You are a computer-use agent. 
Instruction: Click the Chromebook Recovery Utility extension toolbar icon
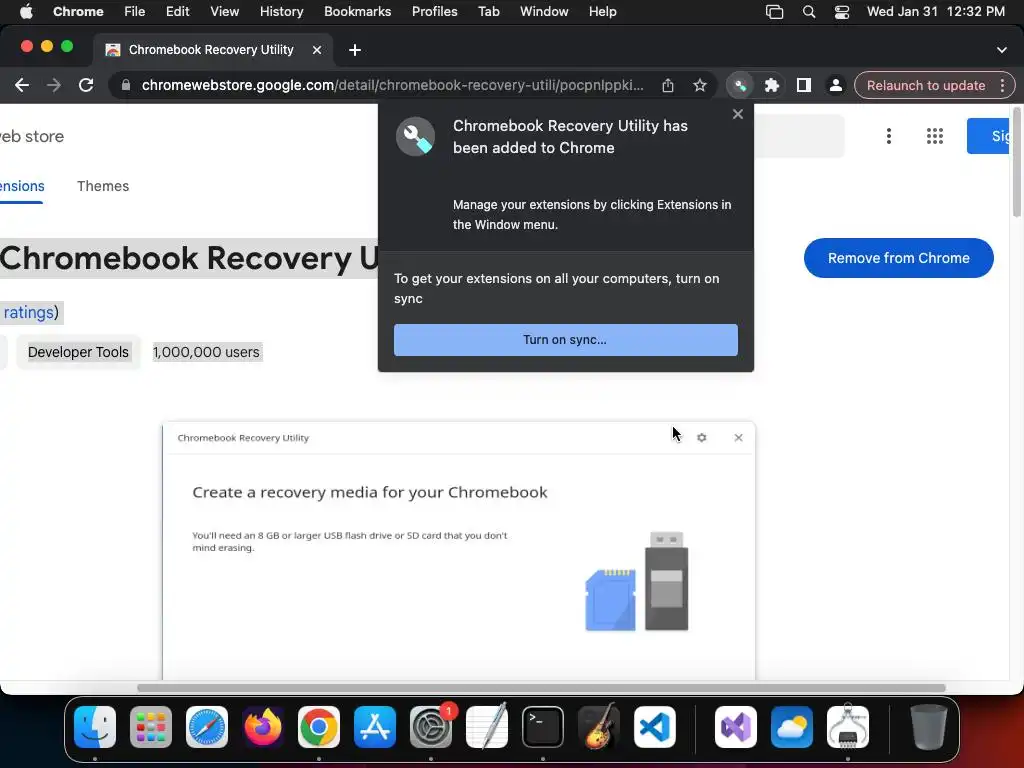coord(740,86)
